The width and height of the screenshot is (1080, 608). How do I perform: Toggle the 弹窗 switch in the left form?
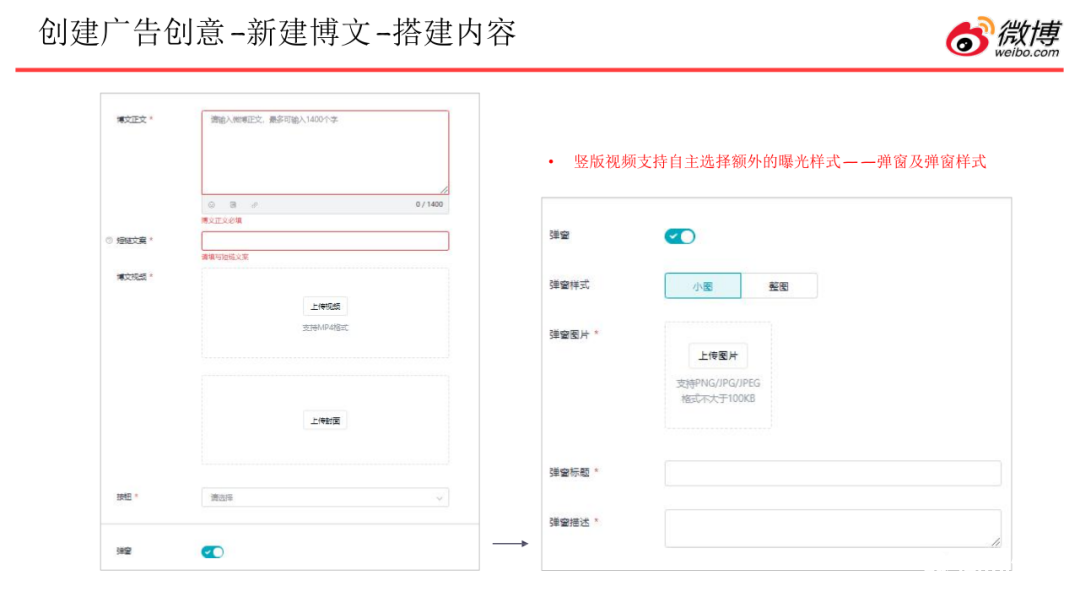pos(213,551)
